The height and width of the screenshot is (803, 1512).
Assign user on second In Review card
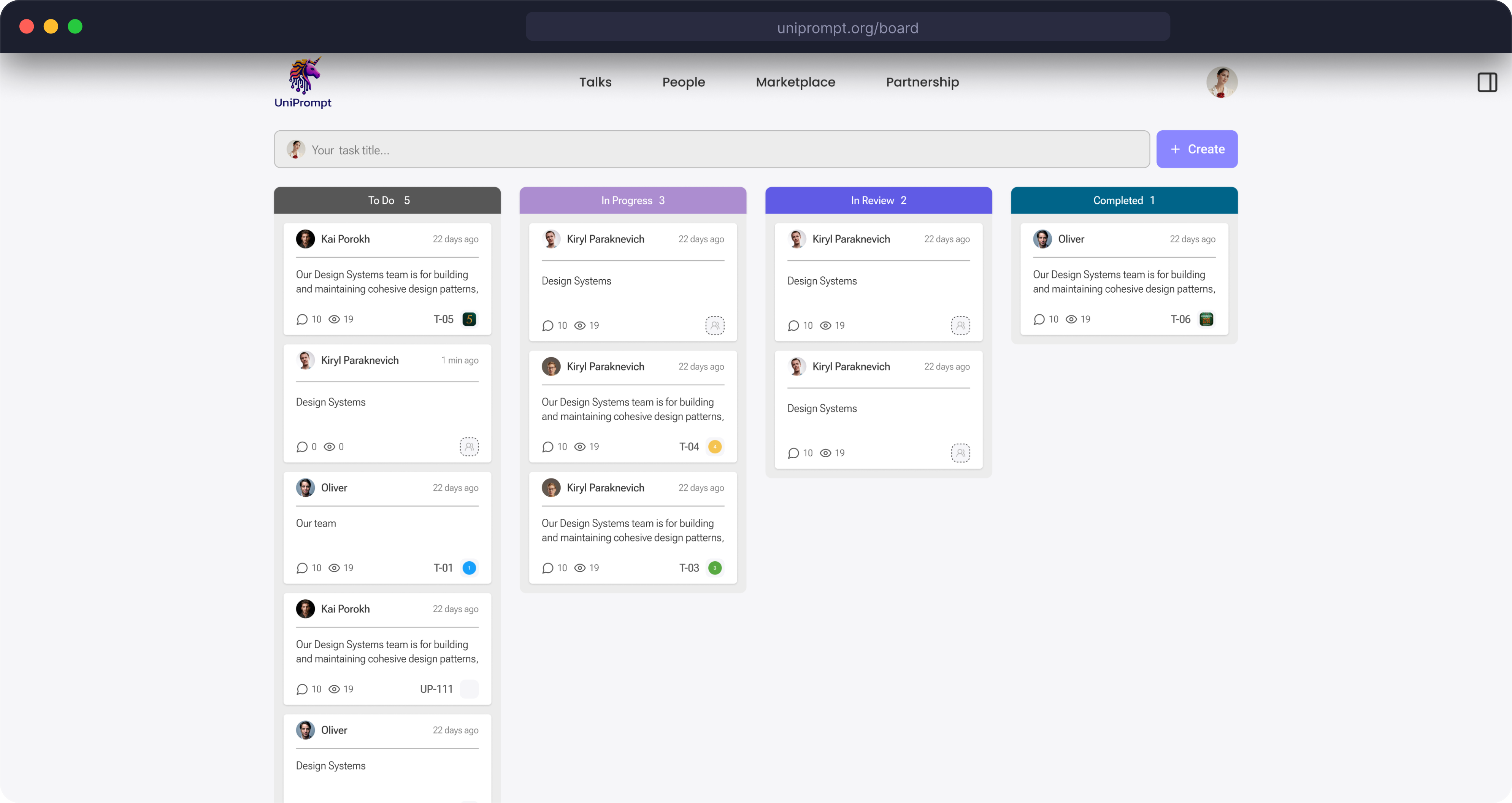click(960, 453)
